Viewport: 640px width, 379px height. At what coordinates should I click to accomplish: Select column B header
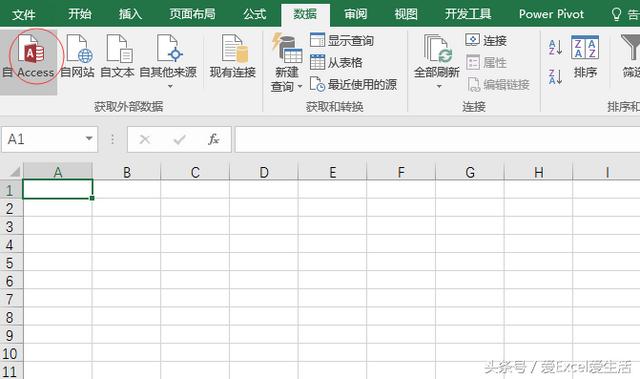(127, 172)
